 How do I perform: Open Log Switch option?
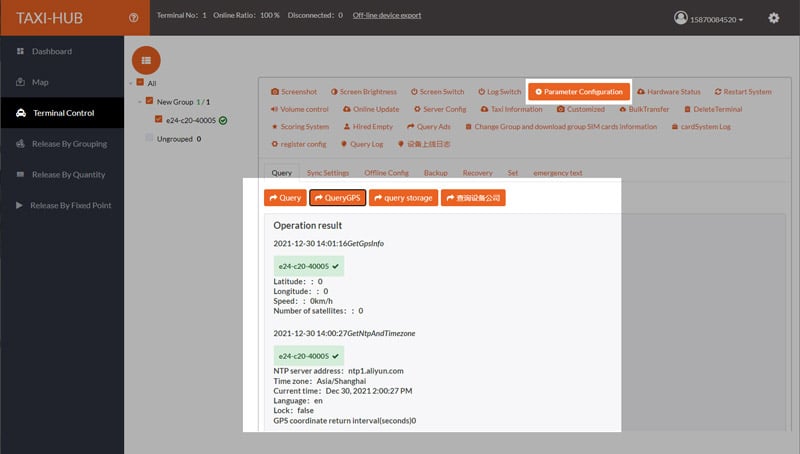[499, 92]
